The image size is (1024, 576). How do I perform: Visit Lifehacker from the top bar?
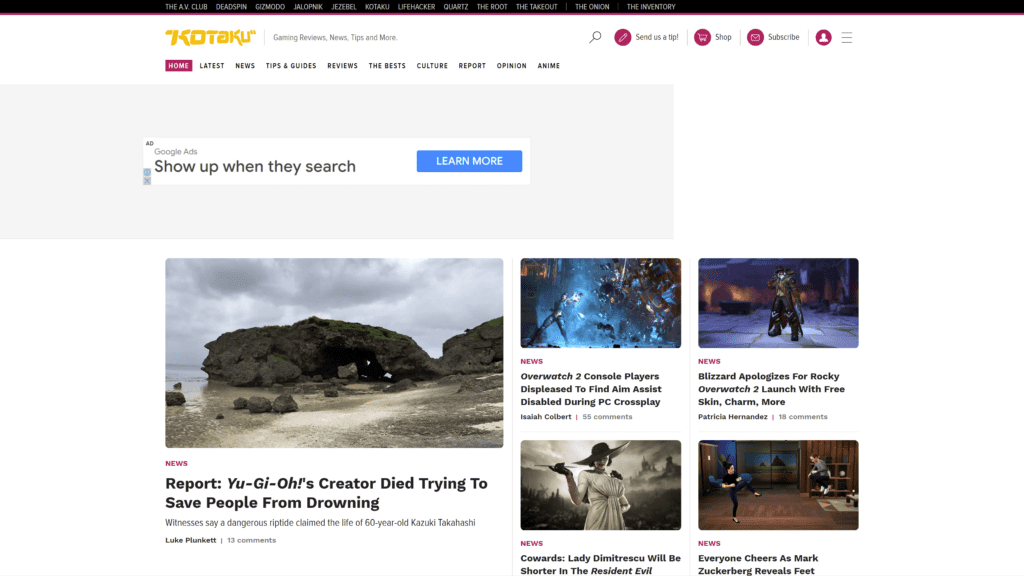click(x=416, y=7)
